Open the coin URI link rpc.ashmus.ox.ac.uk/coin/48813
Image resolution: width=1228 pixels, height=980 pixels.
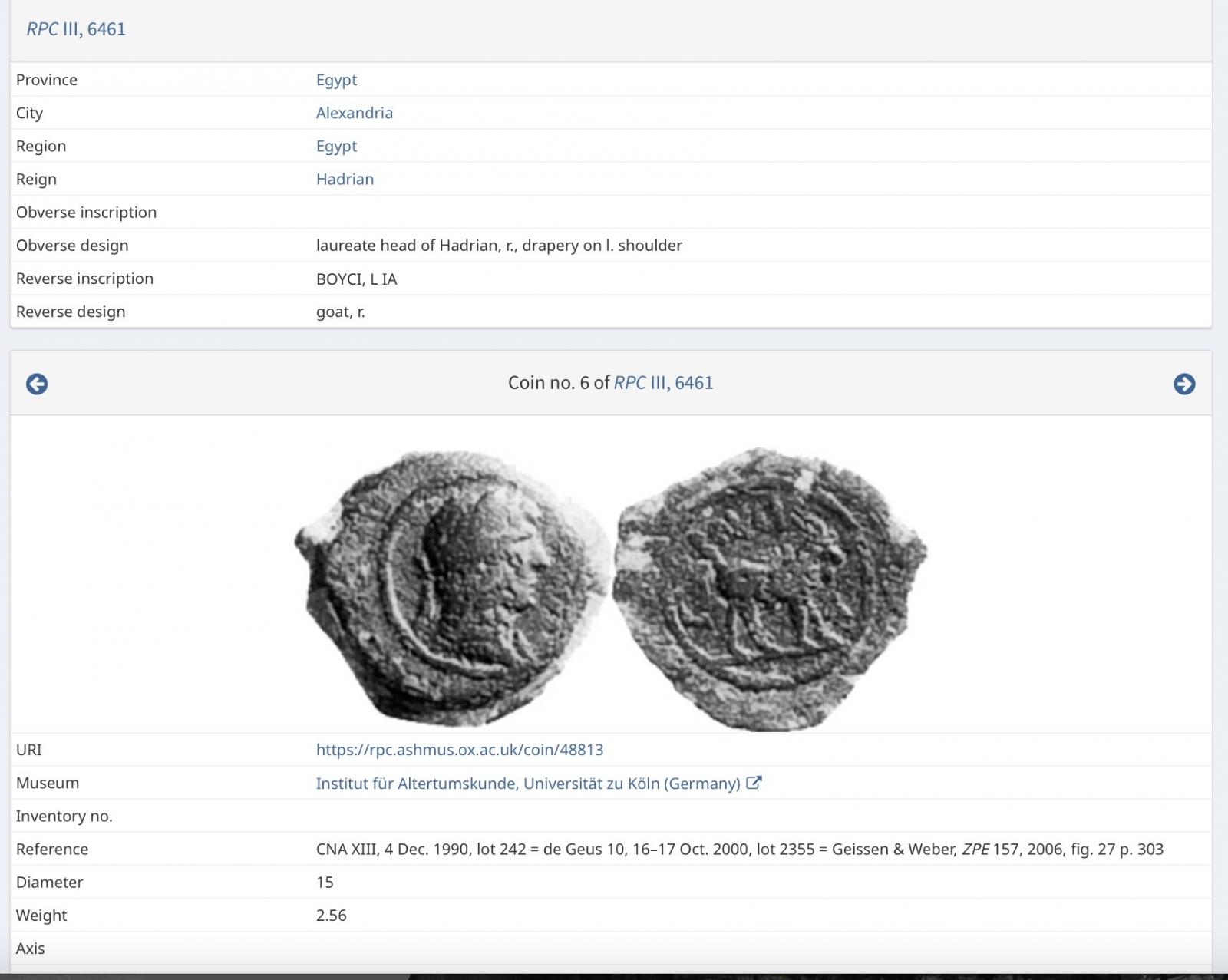460,750
